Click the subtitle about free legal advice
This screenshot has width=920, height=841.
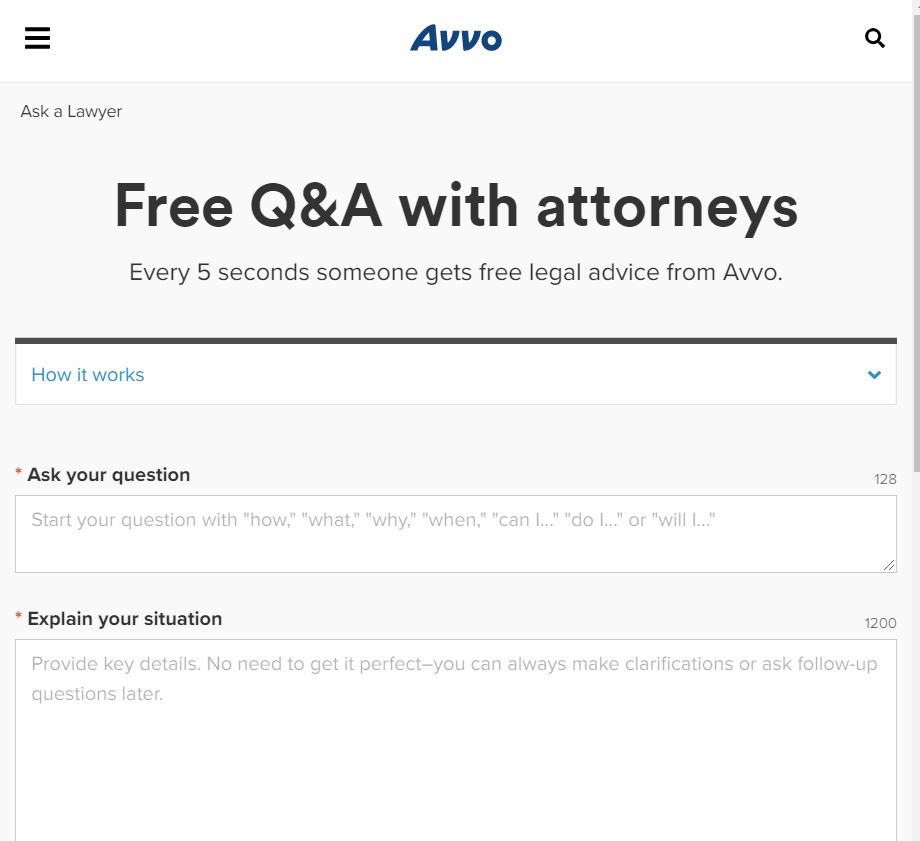456,271
